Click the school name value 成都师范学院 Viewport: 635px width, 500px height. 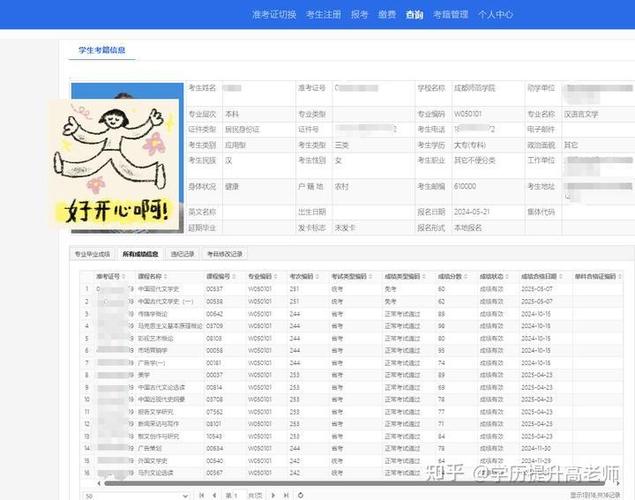474,88
